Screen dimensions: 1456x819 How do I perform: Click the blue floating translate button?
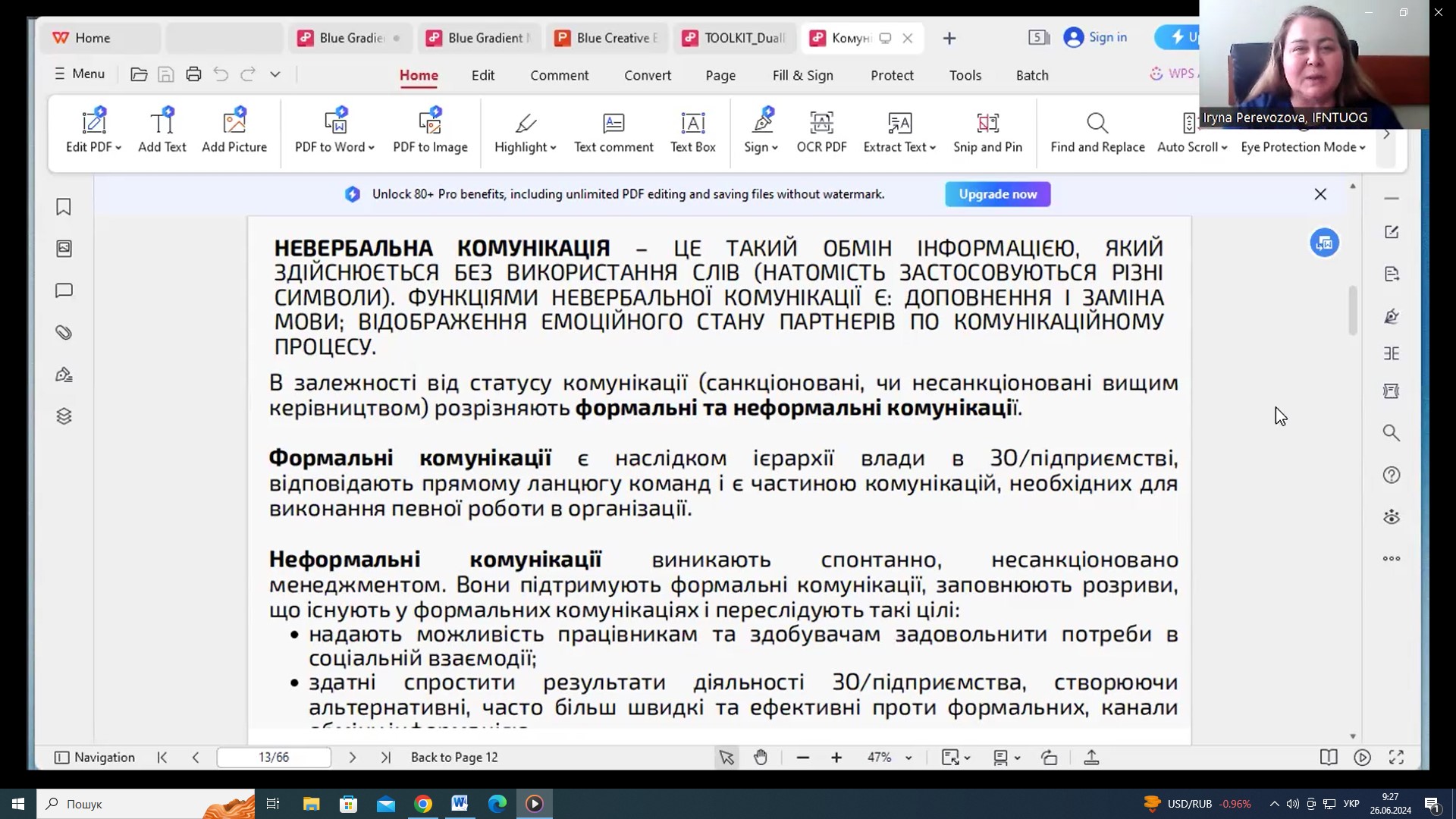[x=1324, y=243]
